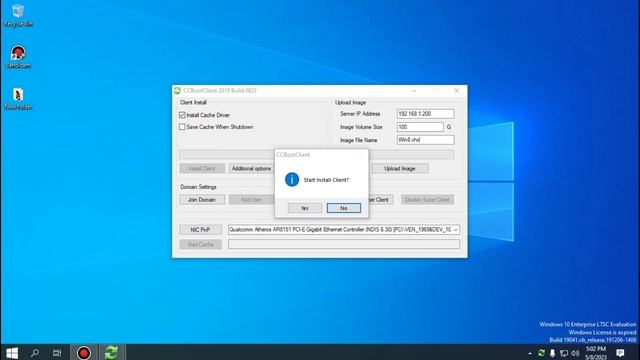Select the Bandicam desktop icon
Viewport: 640px width, 360px height.
(x=18, y=57)
